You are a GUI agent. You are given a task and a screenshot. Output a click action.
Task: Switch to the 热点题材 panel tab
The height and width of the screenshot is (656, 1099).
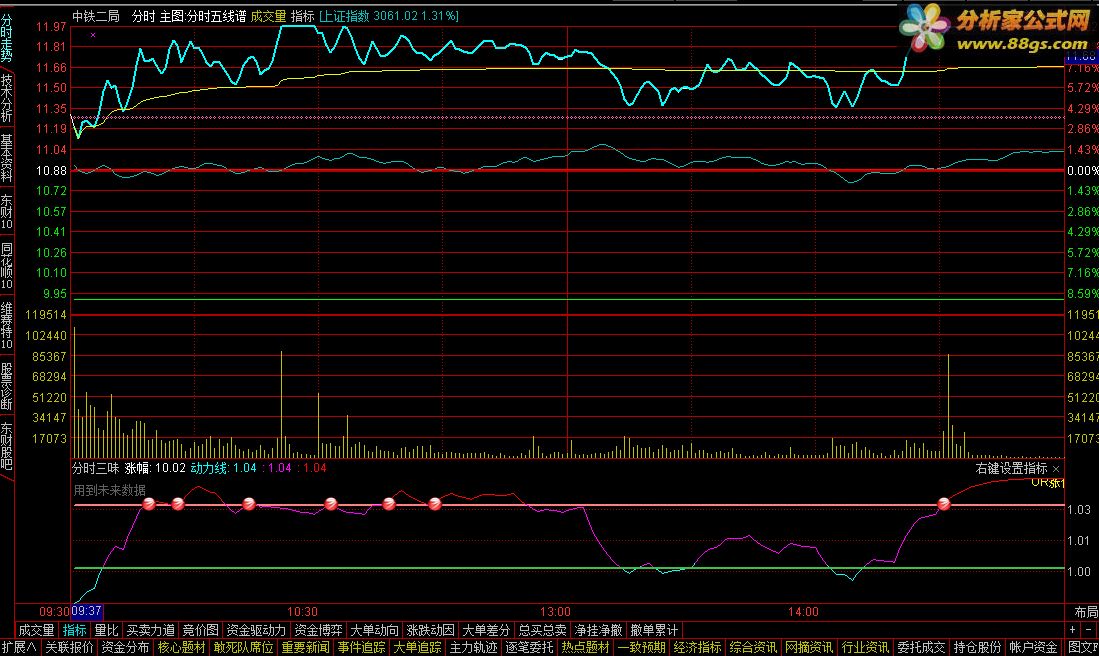pos(586,648)
